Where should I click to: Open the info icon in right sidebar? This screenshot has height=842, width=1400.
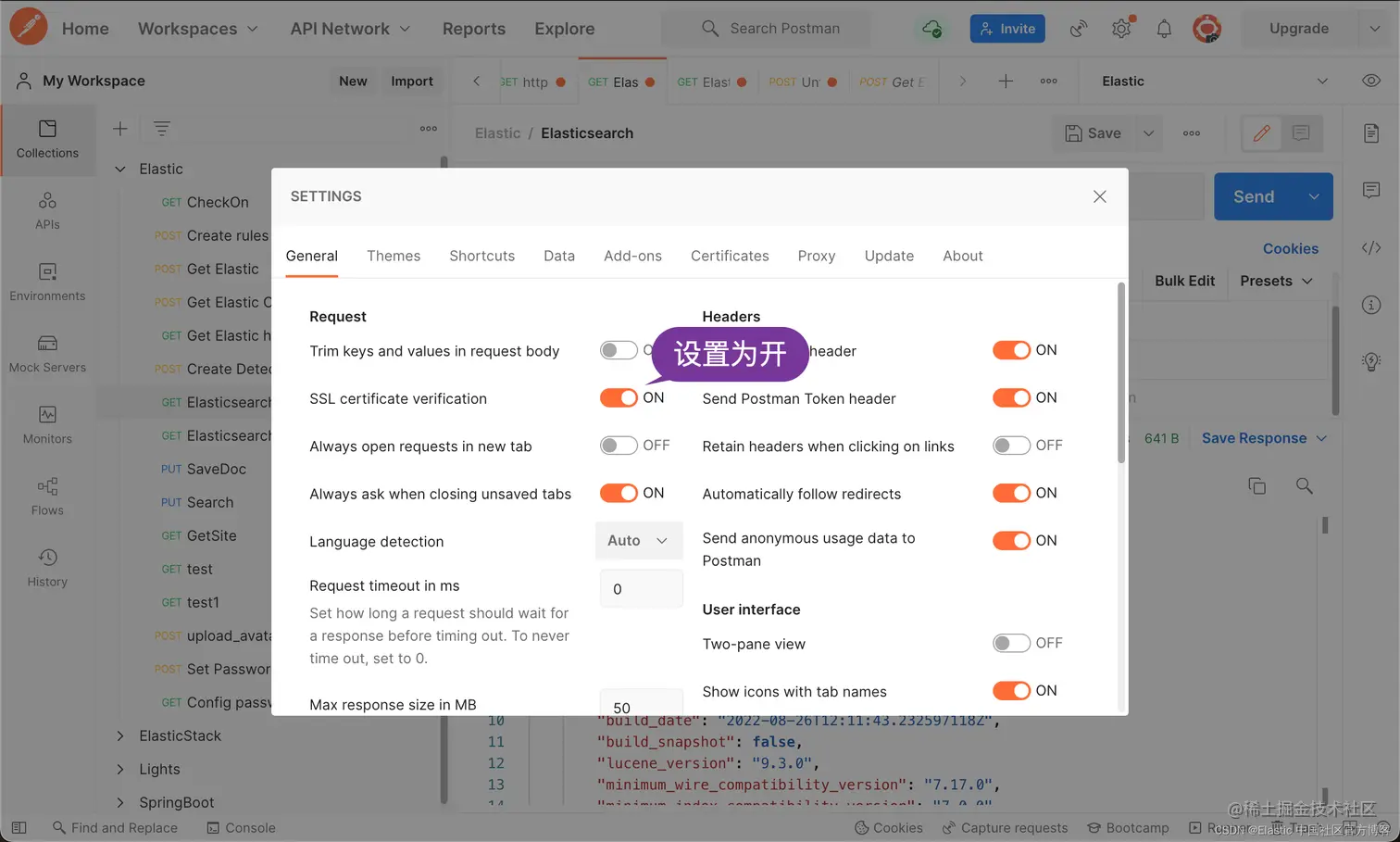tap(1371, 305)
